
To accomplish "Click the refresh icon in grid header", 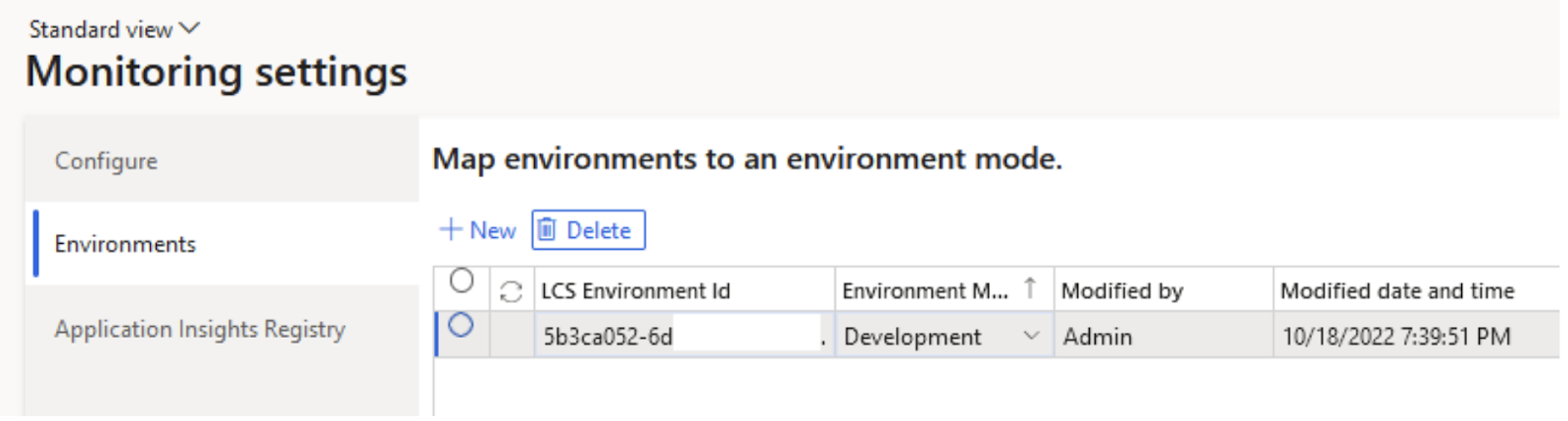I will click(511, 291).
